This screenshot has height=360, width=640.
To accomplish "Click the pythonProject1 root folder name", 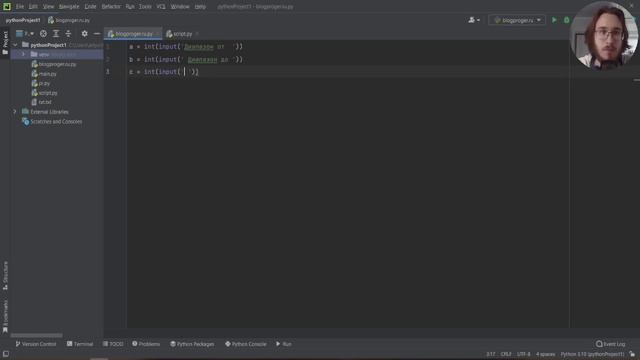I will 48,45.
